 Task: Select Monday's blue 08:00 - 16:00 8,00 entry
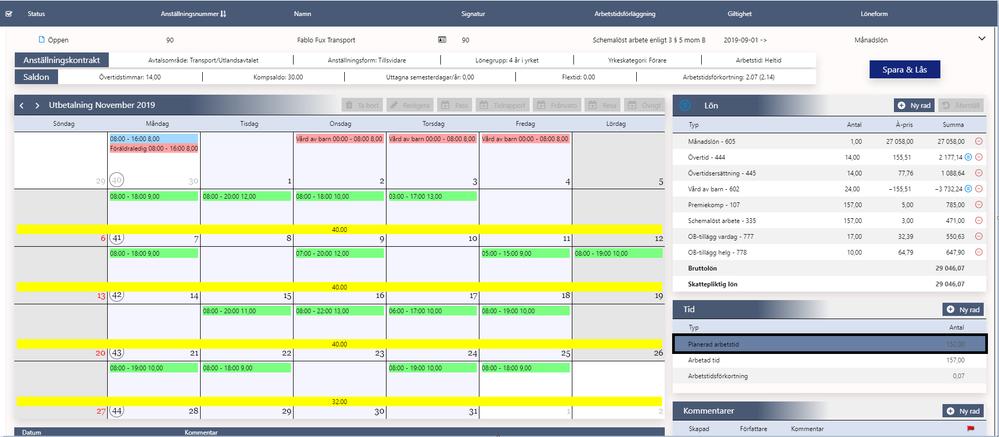tap(154, 138)
